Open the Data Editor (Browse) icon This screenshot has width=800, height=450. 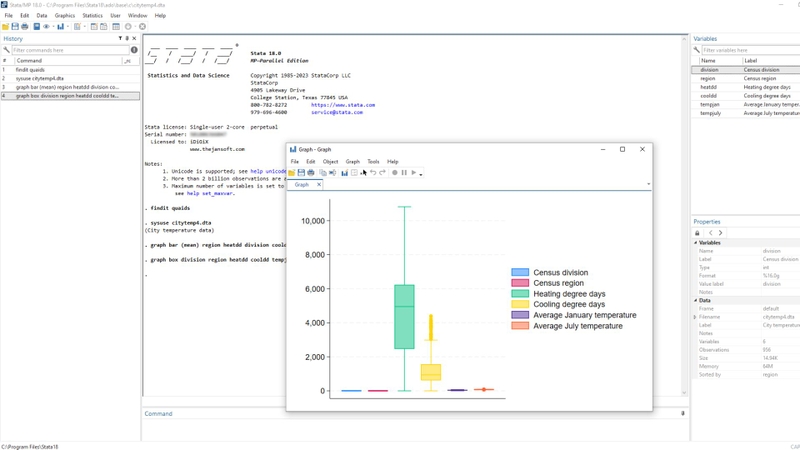pyautogui.click(x=104, y=27)
